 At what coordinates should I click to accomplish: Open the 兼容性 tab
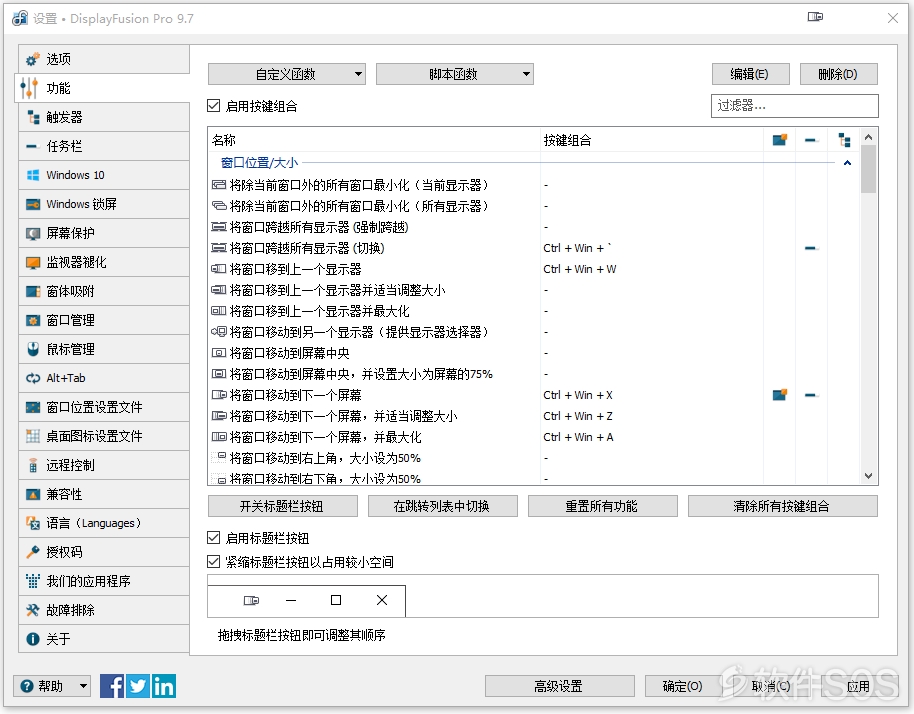tap(104, 494)
